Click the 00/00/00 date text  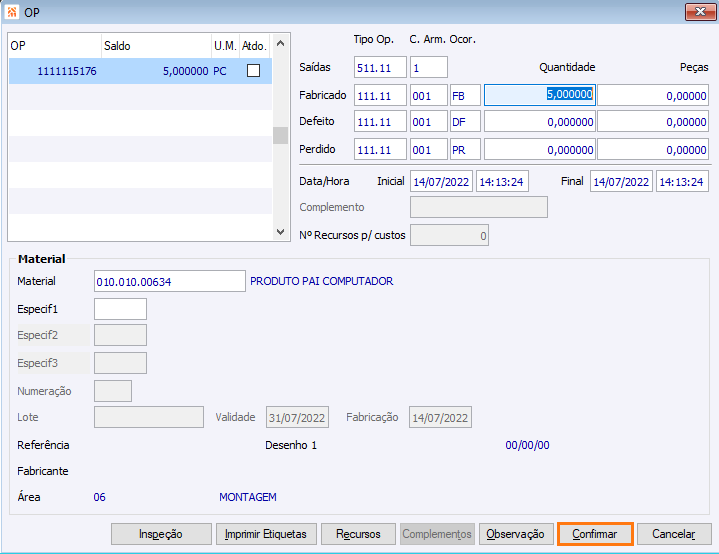527,445
